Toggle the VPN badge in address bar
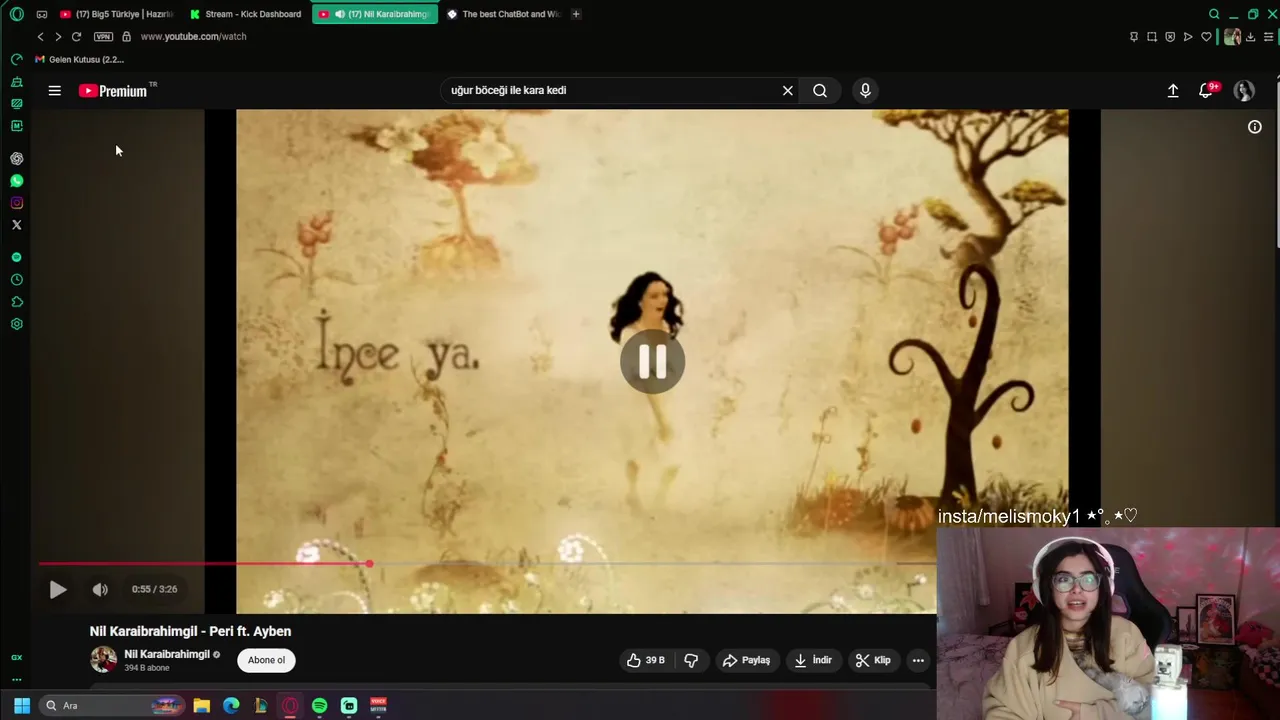This screenshot has width=1280, height=720. point(103,36)
